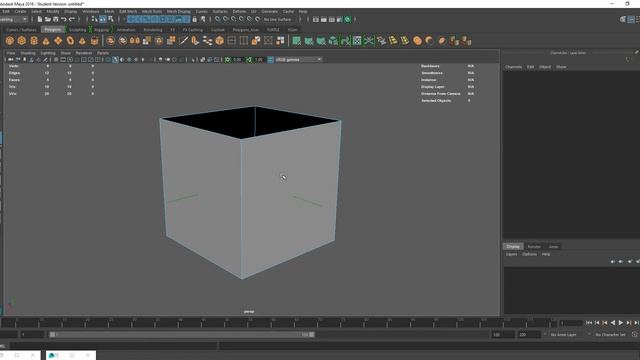Open the Mesh Display menu
The image size is (640, 360).
pos(178,11)
